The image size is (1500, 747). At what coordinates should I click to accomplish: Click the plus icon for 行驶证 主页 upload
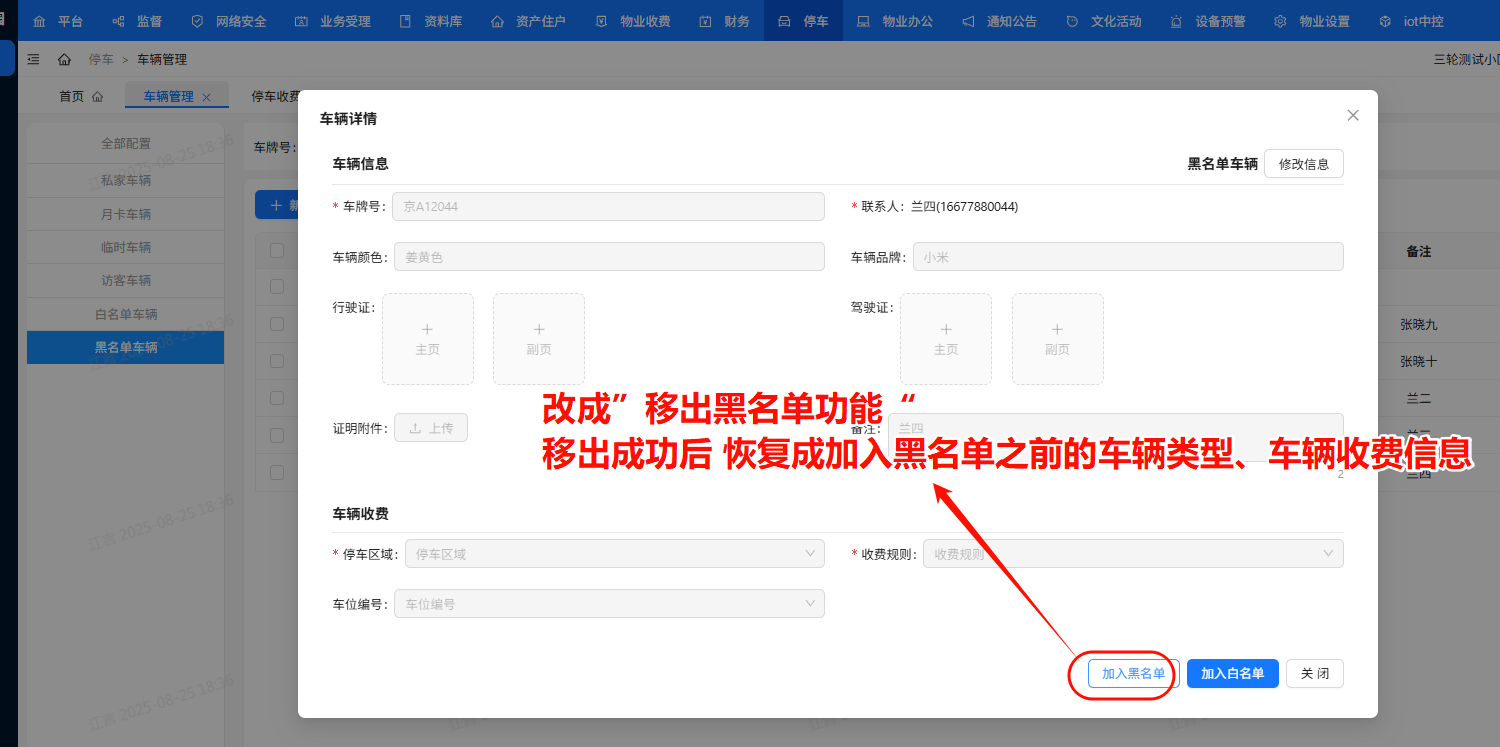[x=427, y=329]
